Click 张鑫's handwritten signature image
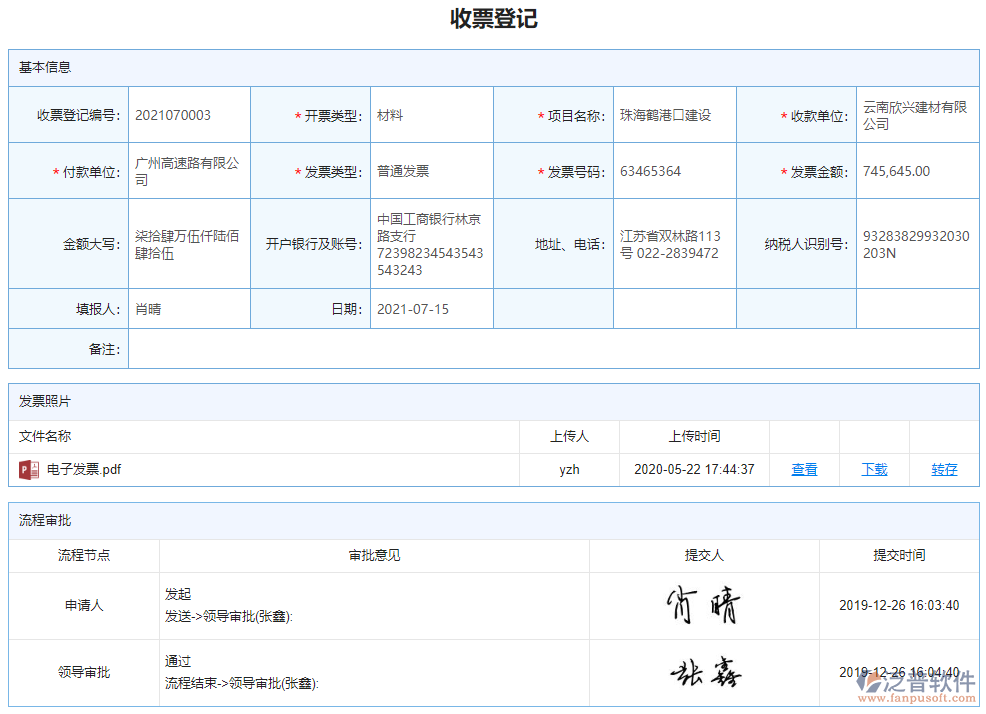Screen dimensions: 986x714 tap(705, 672)
